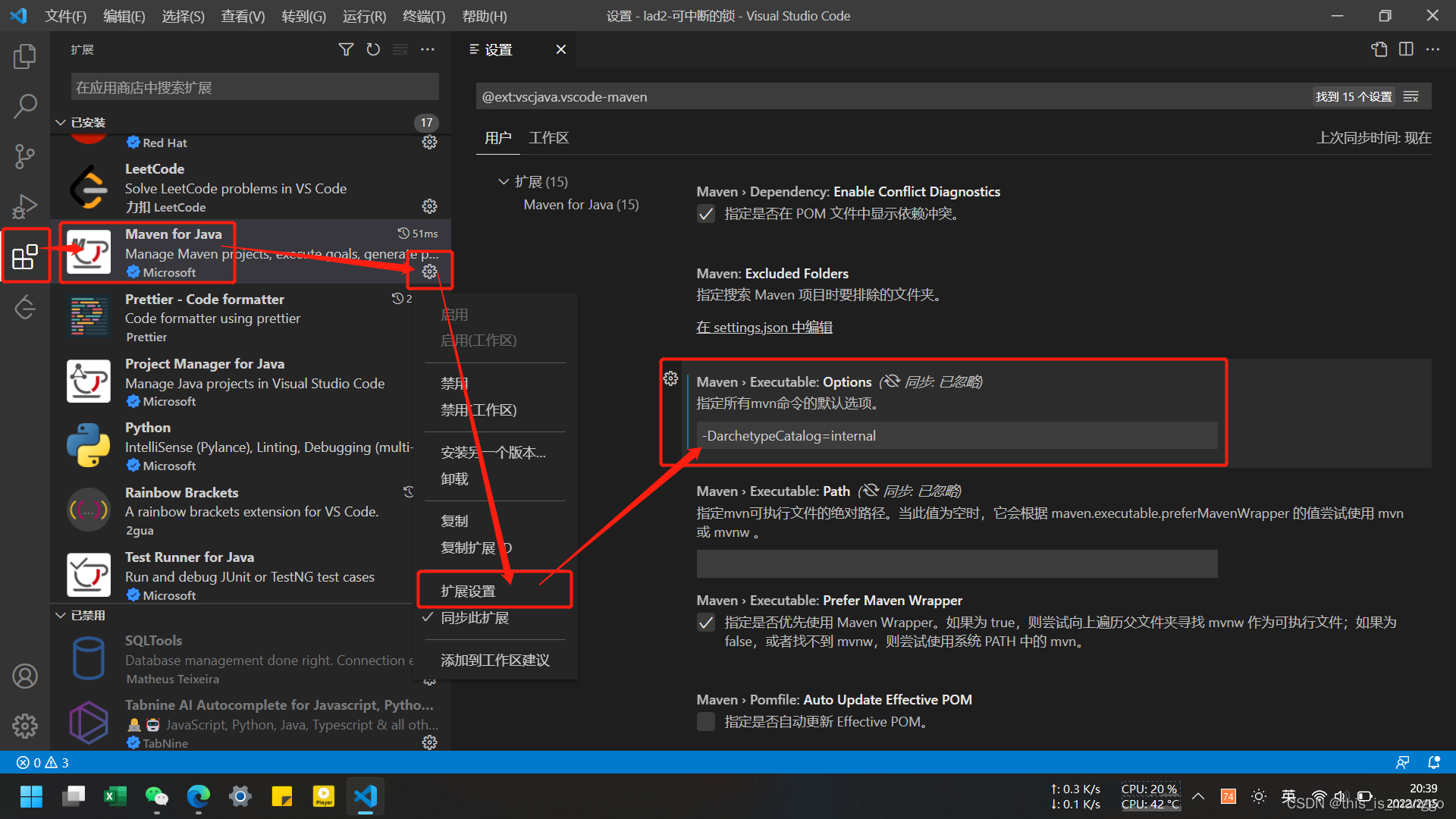Click the Executable Options input field

point(957,436)
